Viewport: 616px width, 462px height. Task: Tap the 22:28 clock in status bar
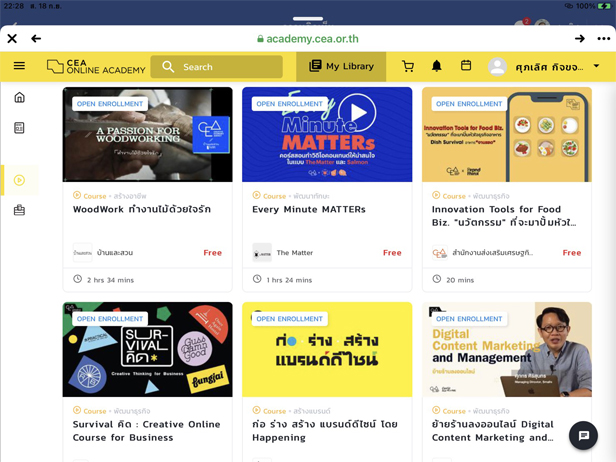pyautogui.click(x=14, y=6)
